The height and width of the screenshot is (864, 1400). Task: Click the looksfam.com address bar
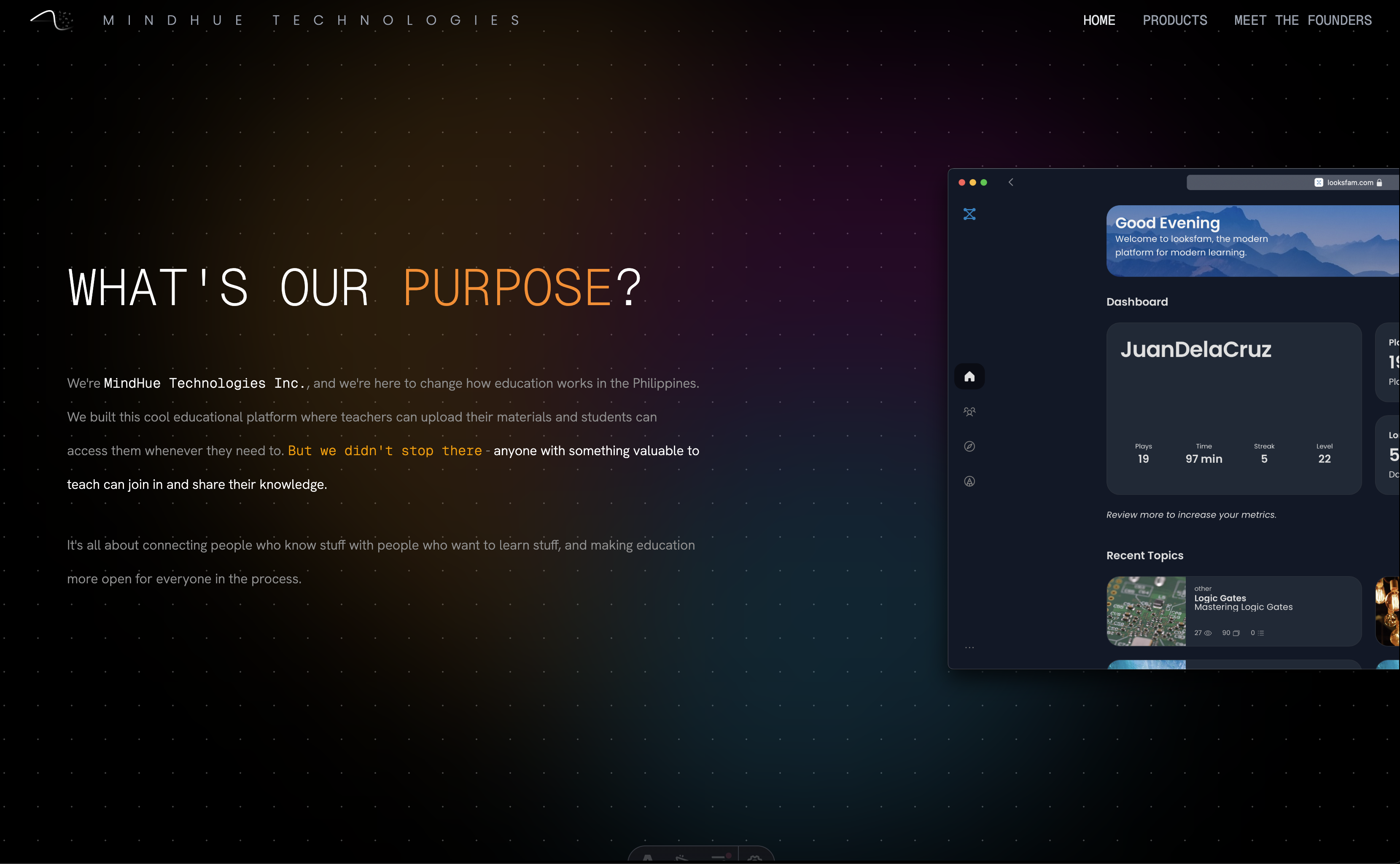[1292, 182]
